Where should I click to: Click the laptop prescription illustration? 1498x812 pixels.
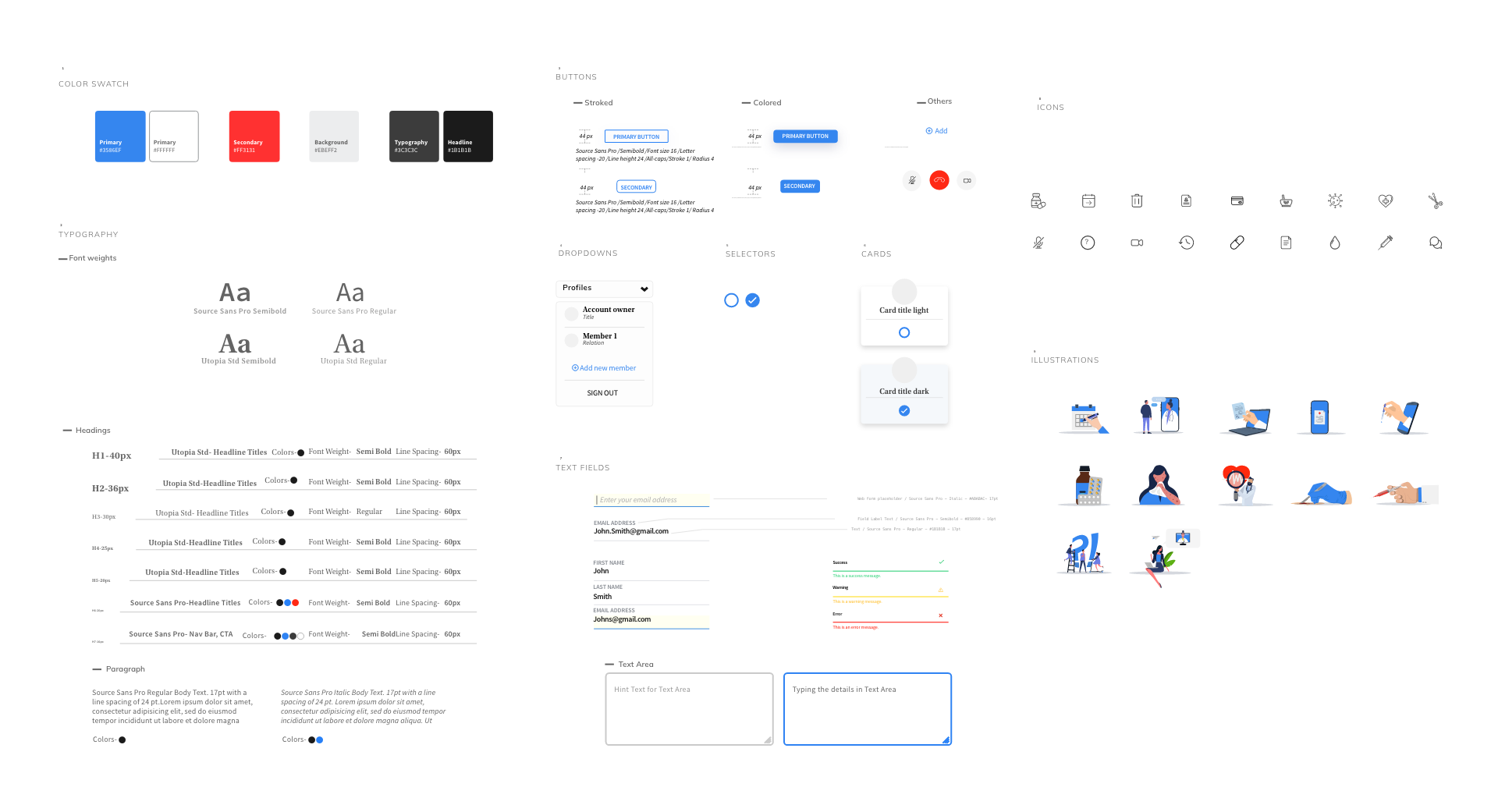[1245, 417]
